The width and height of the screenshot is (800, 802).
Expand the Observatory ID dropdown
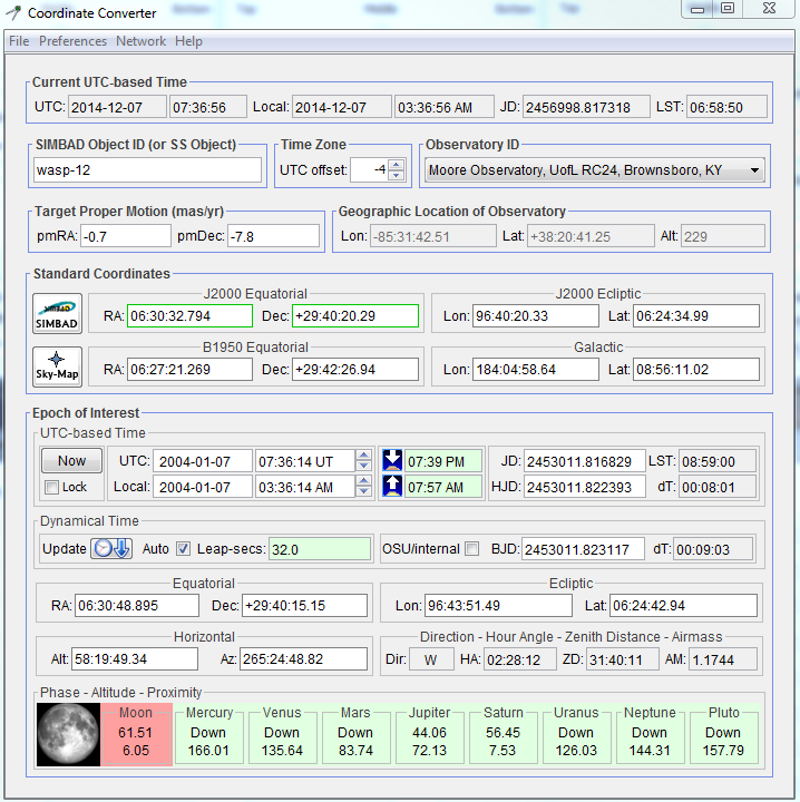pyautogui.click(x=753, y=171)
